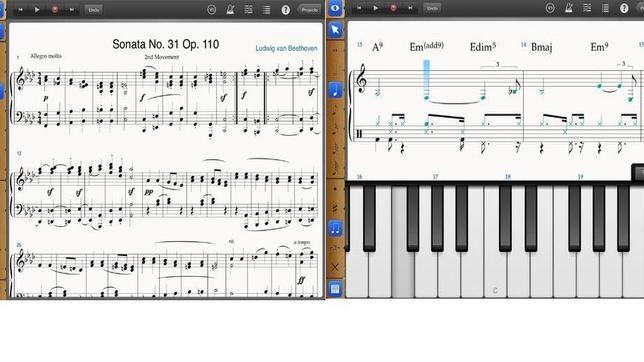Open the tempo settings in the right toolbar
The width and height of the screenshot is (644, 362).
tap(550, 8)
